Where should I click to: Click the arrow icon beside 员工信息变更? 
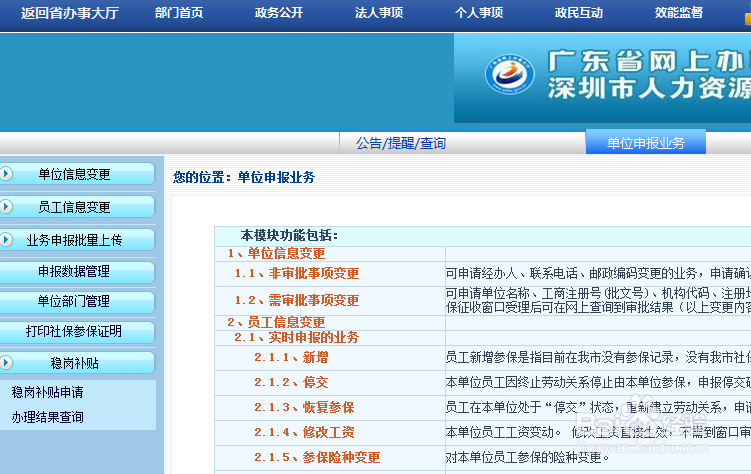[6, 206]
